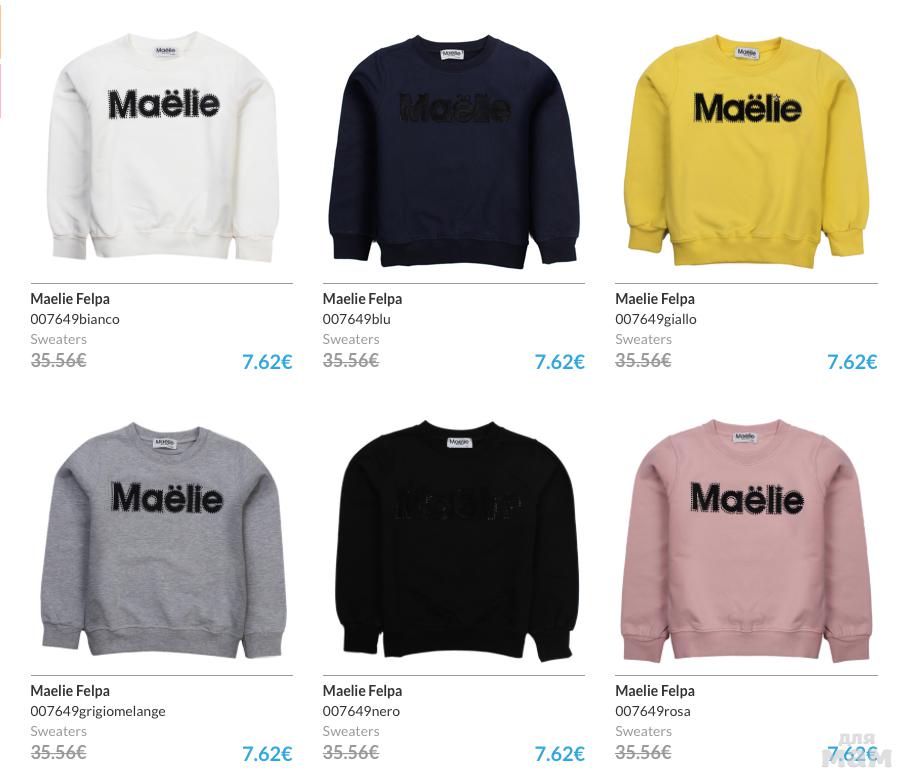Open the pink Maelie sweatshirt image
Viewport: 907px width, 782px height.
point(746,540)
